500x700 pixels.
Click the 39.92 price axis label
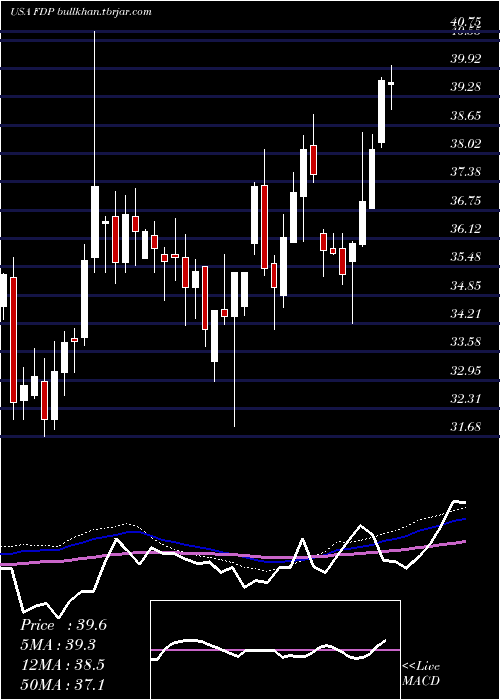point(466,58)
